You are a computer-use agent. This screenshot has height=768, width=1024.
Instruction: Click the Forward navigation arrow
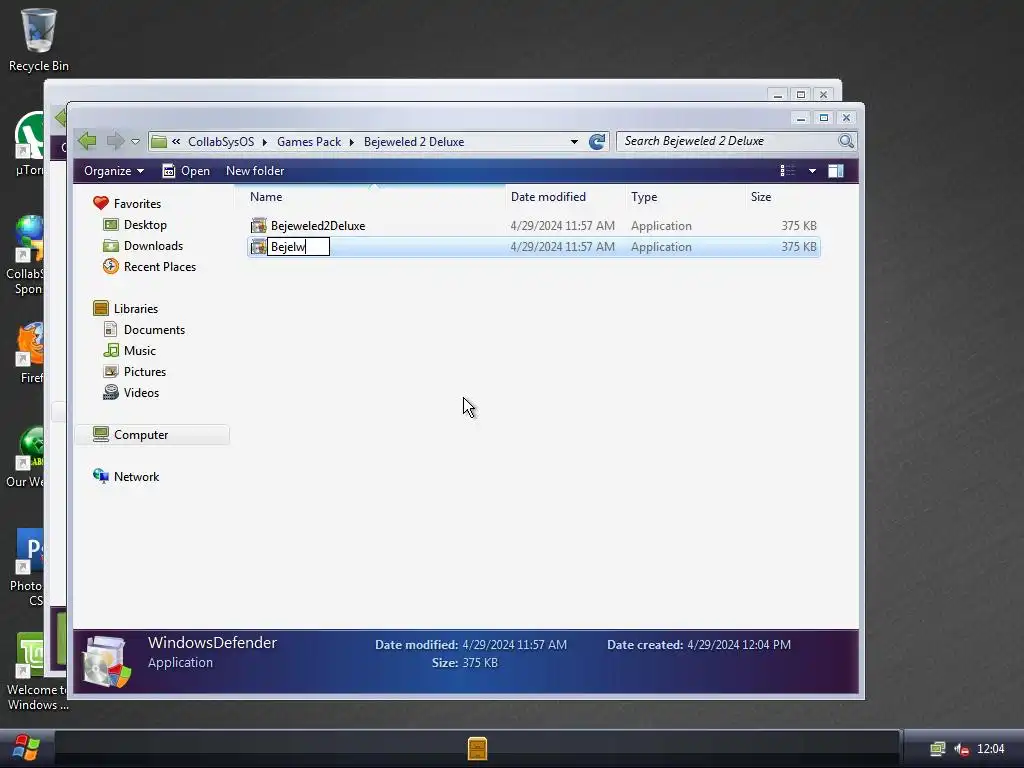pyautogui.click(x=115, y=140)
